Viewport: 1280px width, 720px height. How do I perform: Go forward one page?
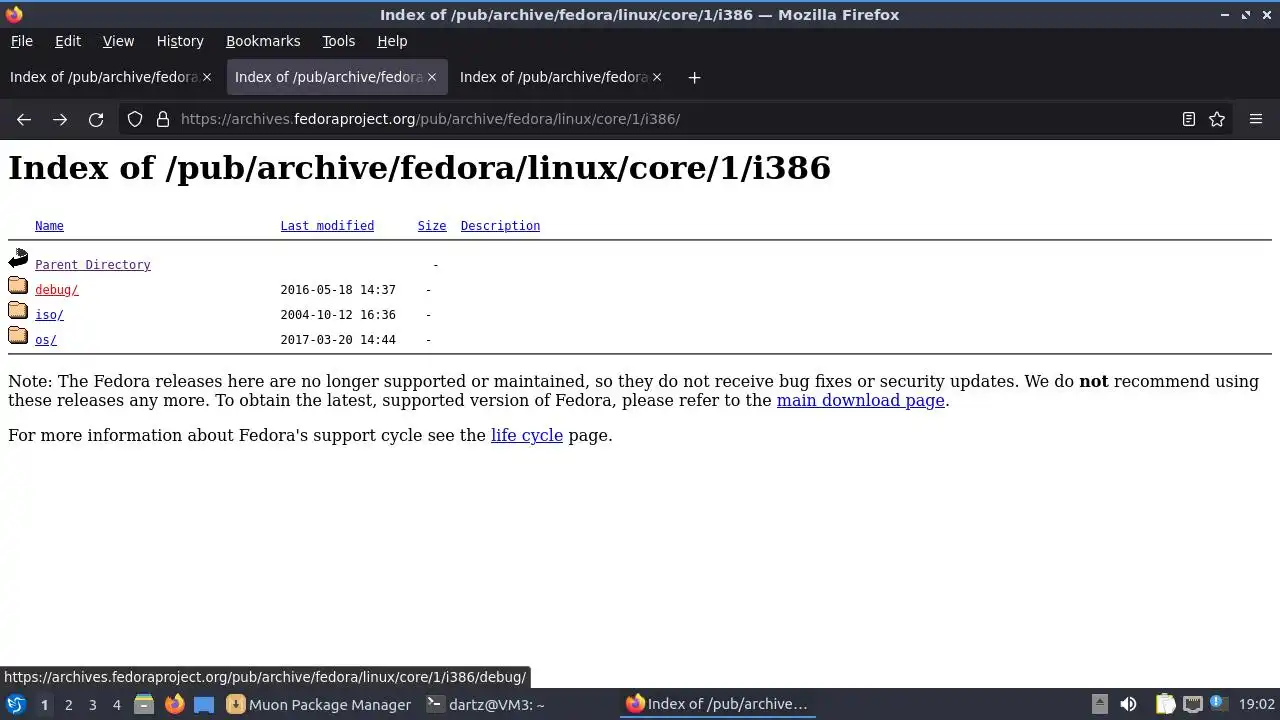point(60,119)
